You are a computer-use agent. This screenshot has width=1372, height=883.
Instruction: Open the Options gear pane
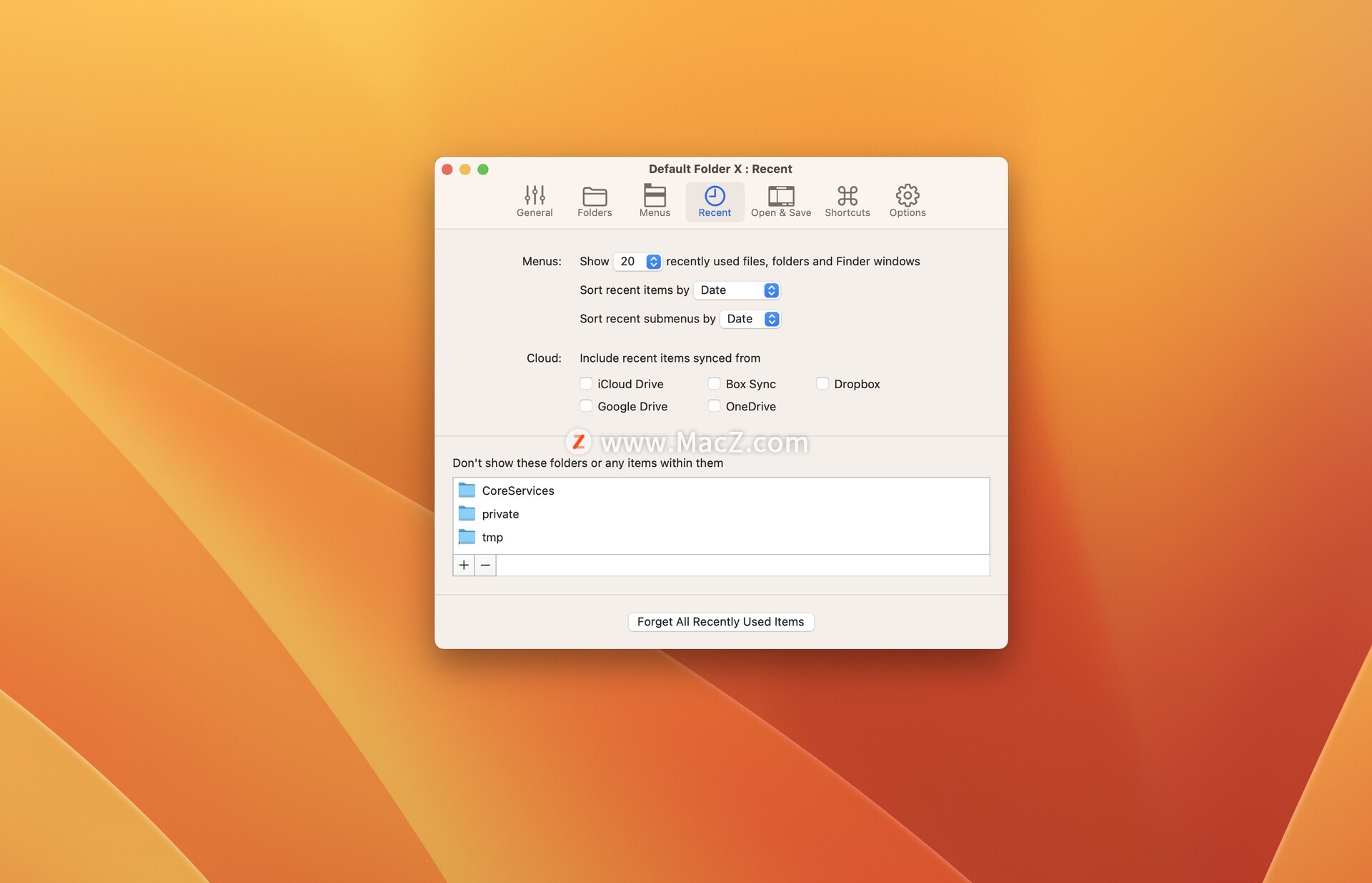click(x=908, y=201)
